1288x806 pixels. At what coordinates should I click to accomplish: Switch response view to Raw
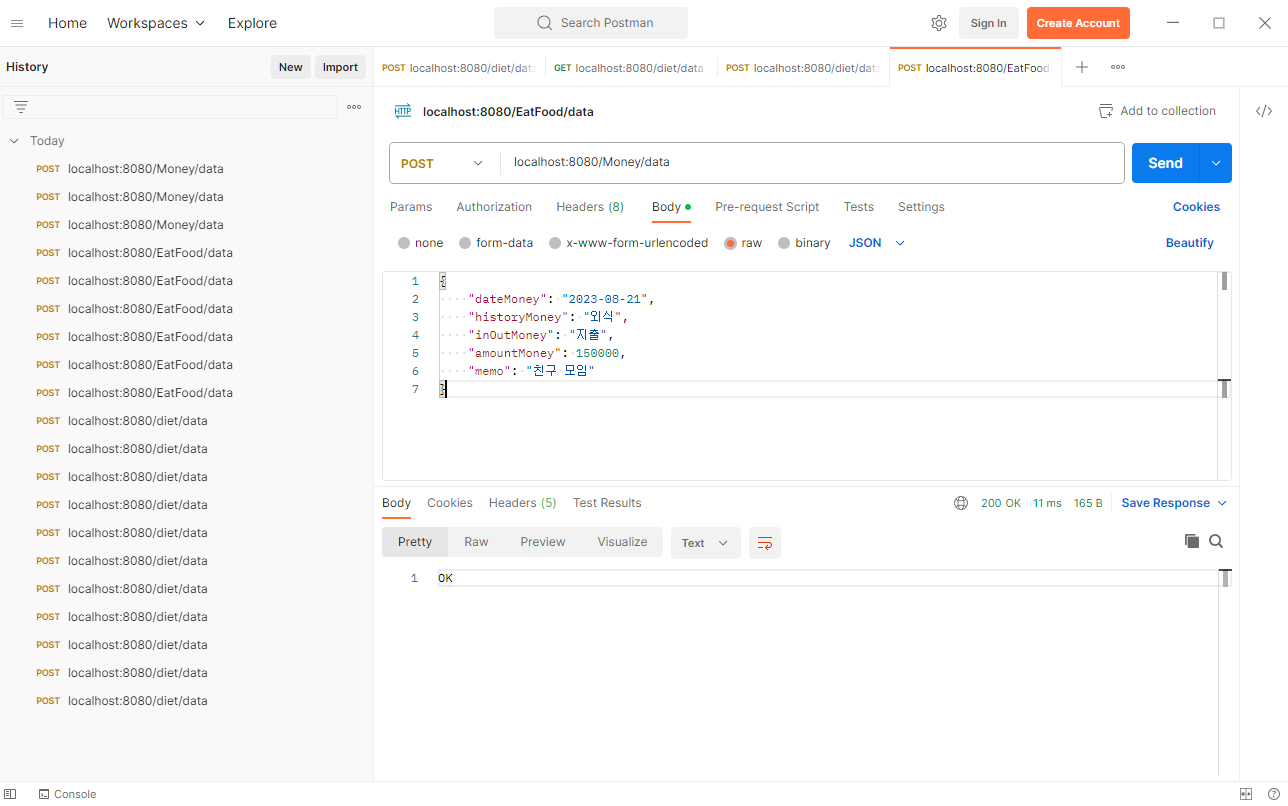[476, 542]
